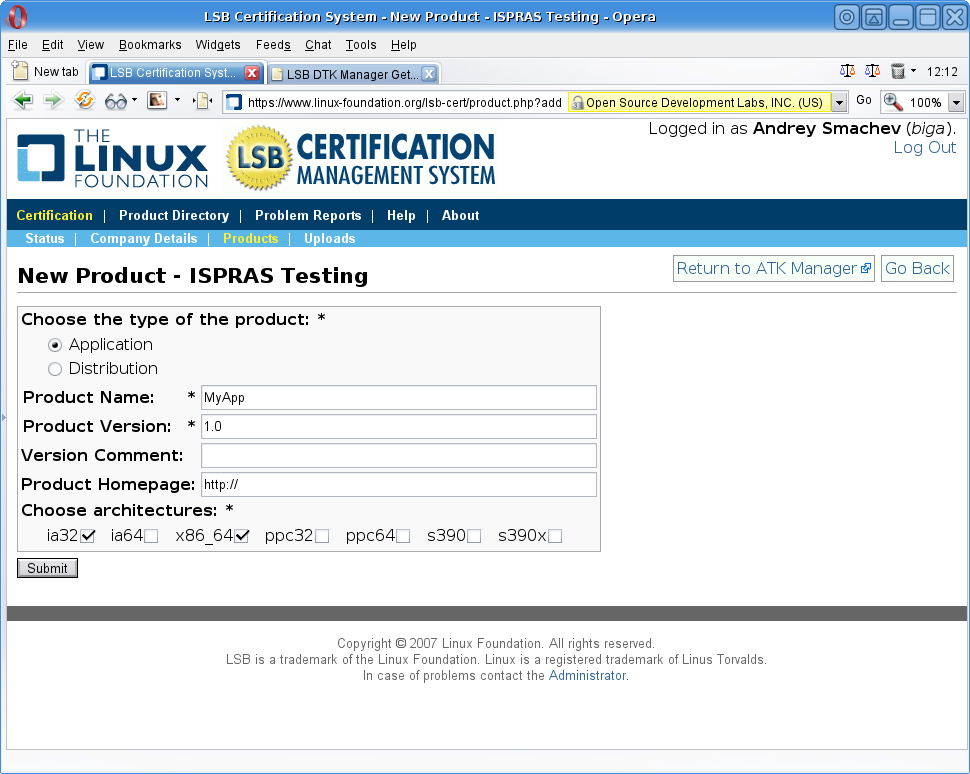Screen dimensions: 970x774
Task: Click the site icon in the address field
Action: click(234, 102)
